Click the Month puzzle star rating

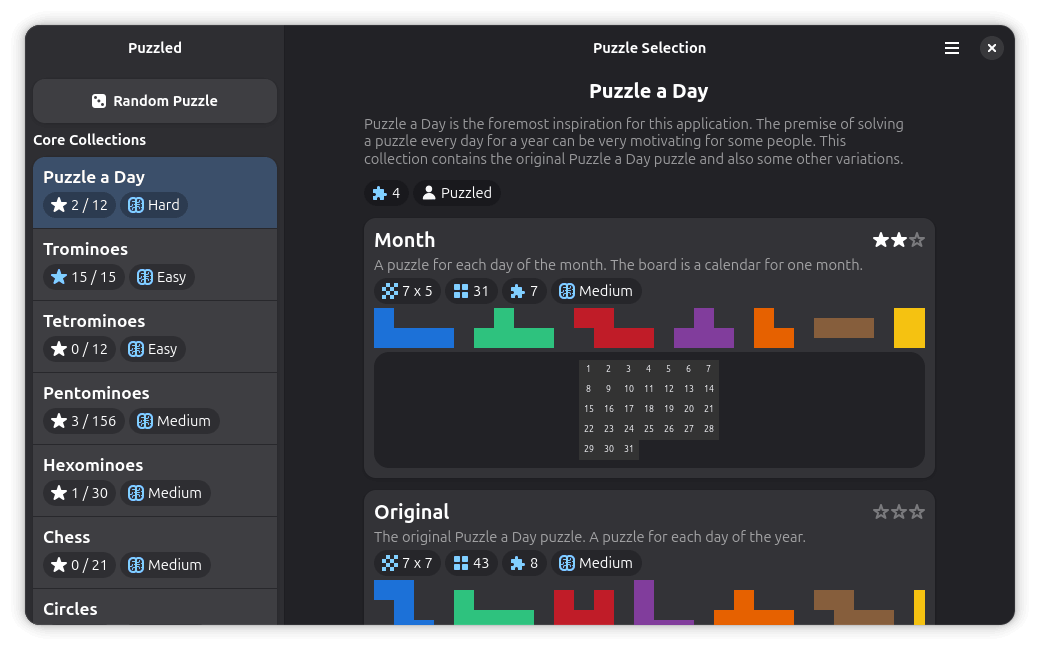pyautogui.click(x=898, y=240)
